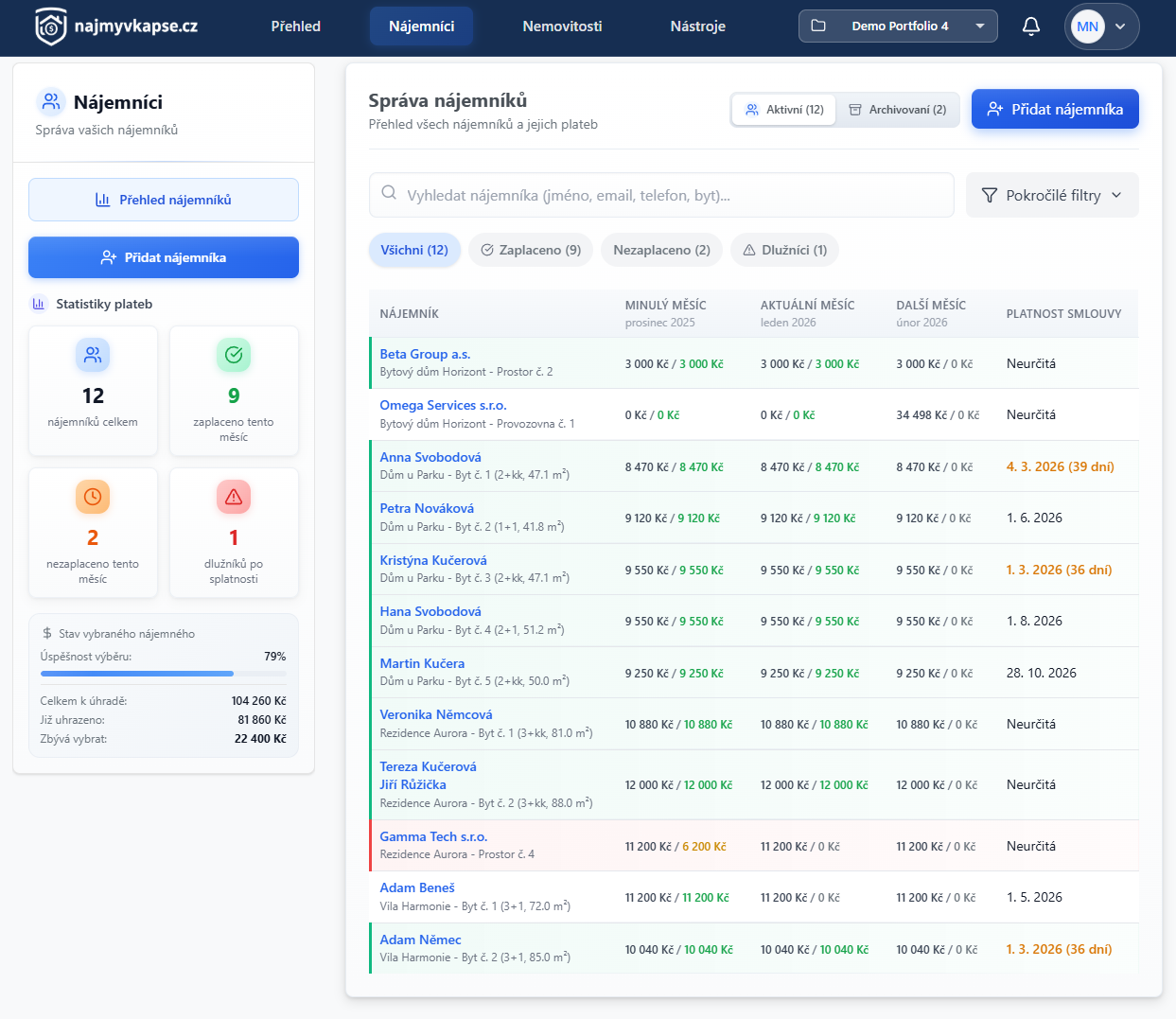
Task: Switch to Archivovaní (2) tenants view
Action: [897, 110]
